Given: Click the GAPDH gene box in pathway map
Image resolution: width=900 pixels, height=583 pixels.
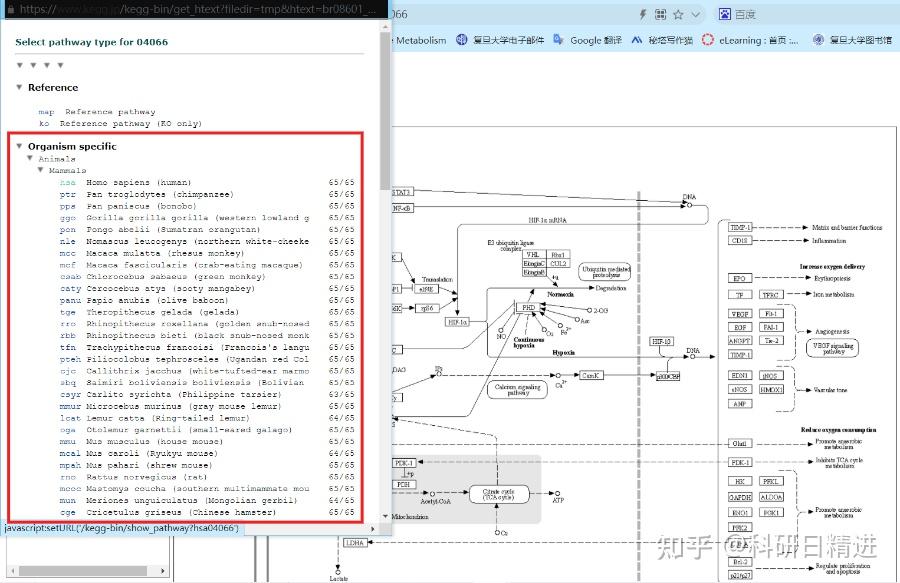Looking at the screenshot, I should [739, 497].
